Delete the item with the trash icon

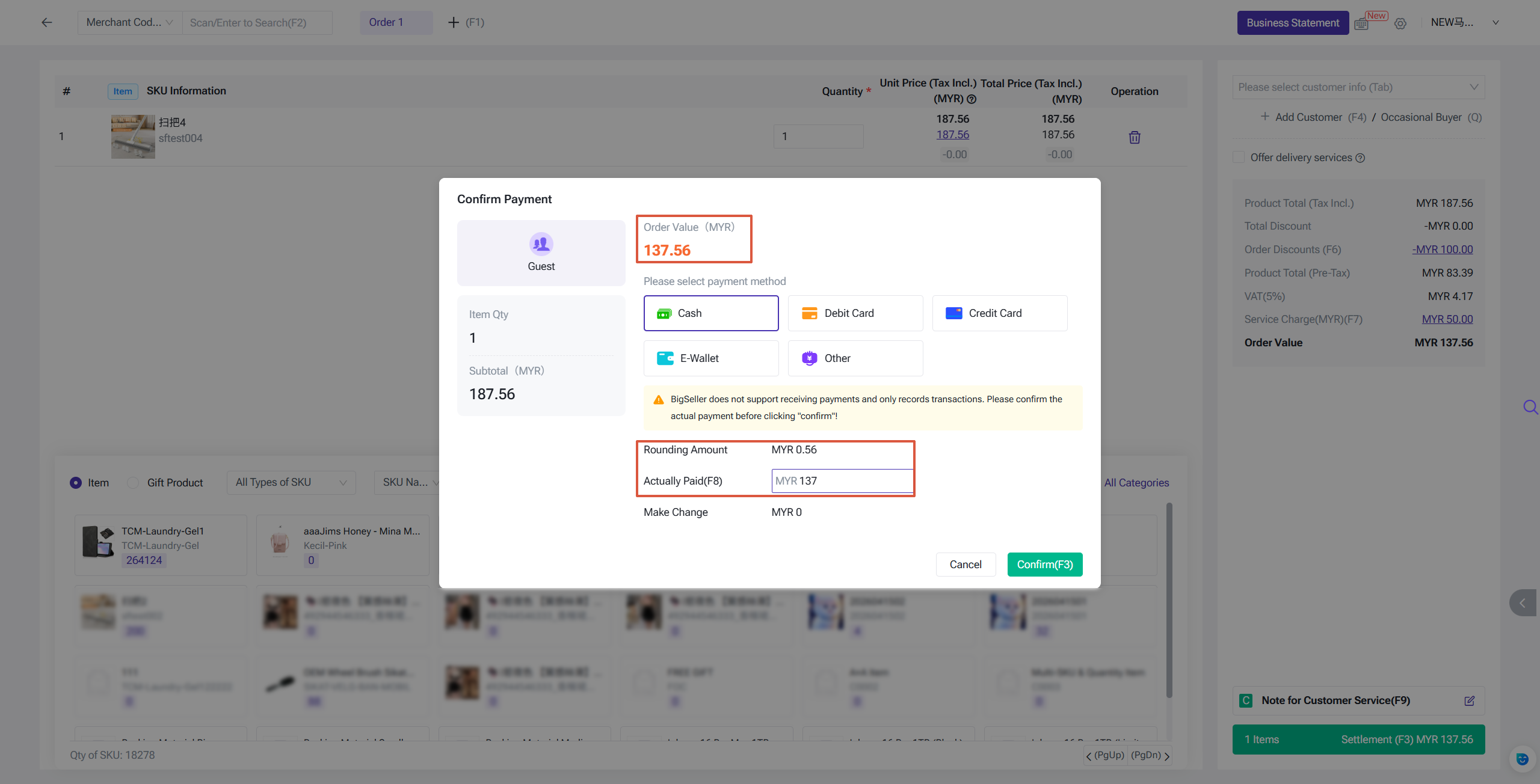[1135, 137]
